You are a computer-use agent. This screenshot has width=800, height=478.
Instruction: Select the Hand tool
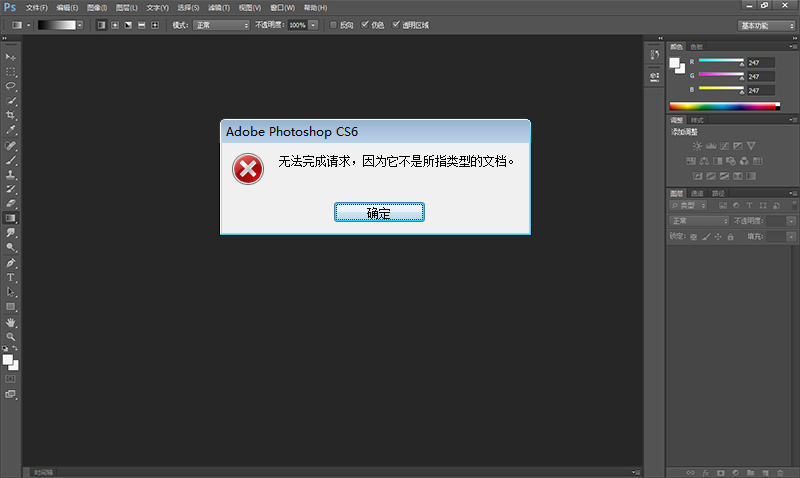tap(10, 323)
